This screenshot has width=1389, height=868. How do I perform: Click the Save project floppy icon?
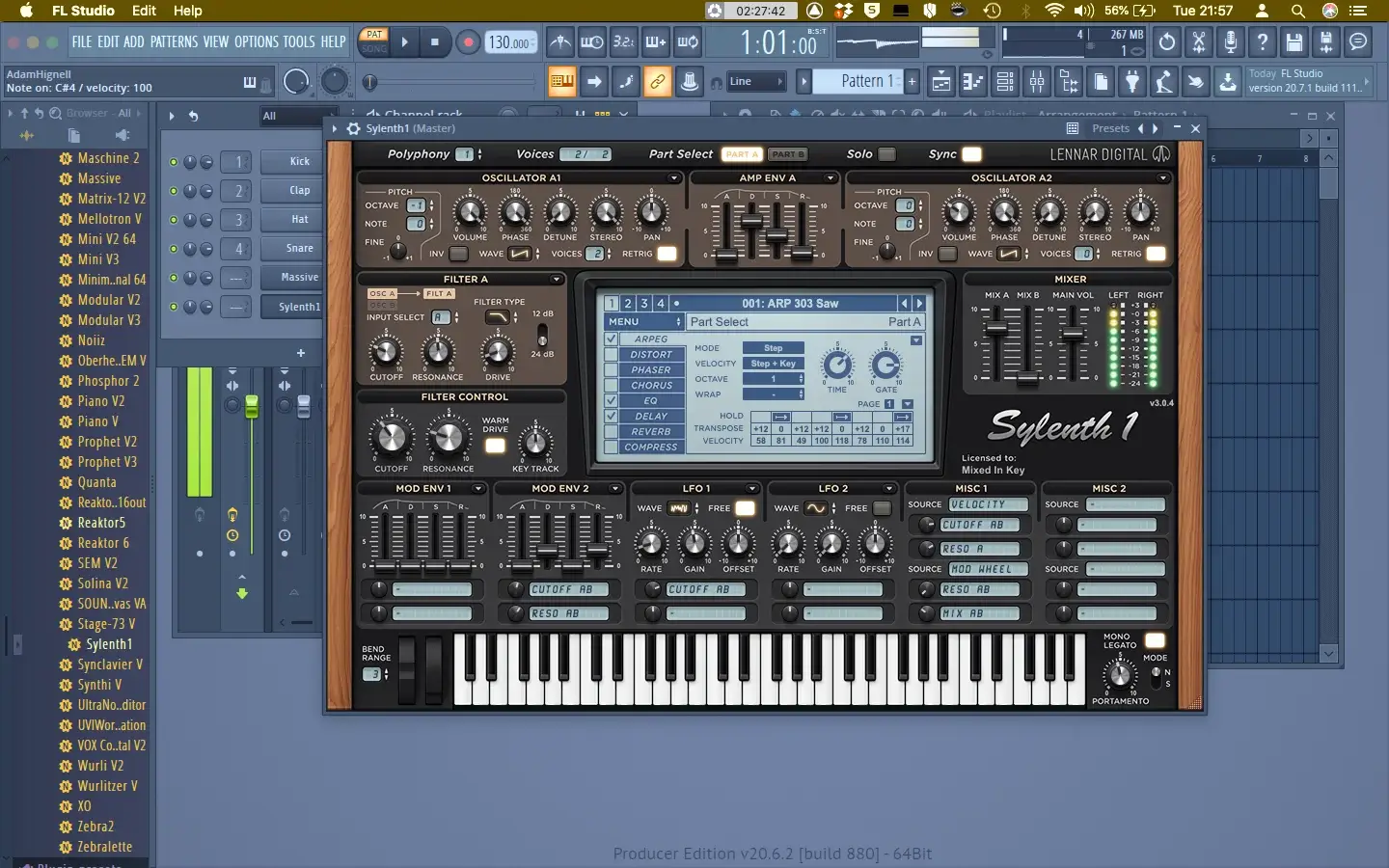[x=1294, y=42]
